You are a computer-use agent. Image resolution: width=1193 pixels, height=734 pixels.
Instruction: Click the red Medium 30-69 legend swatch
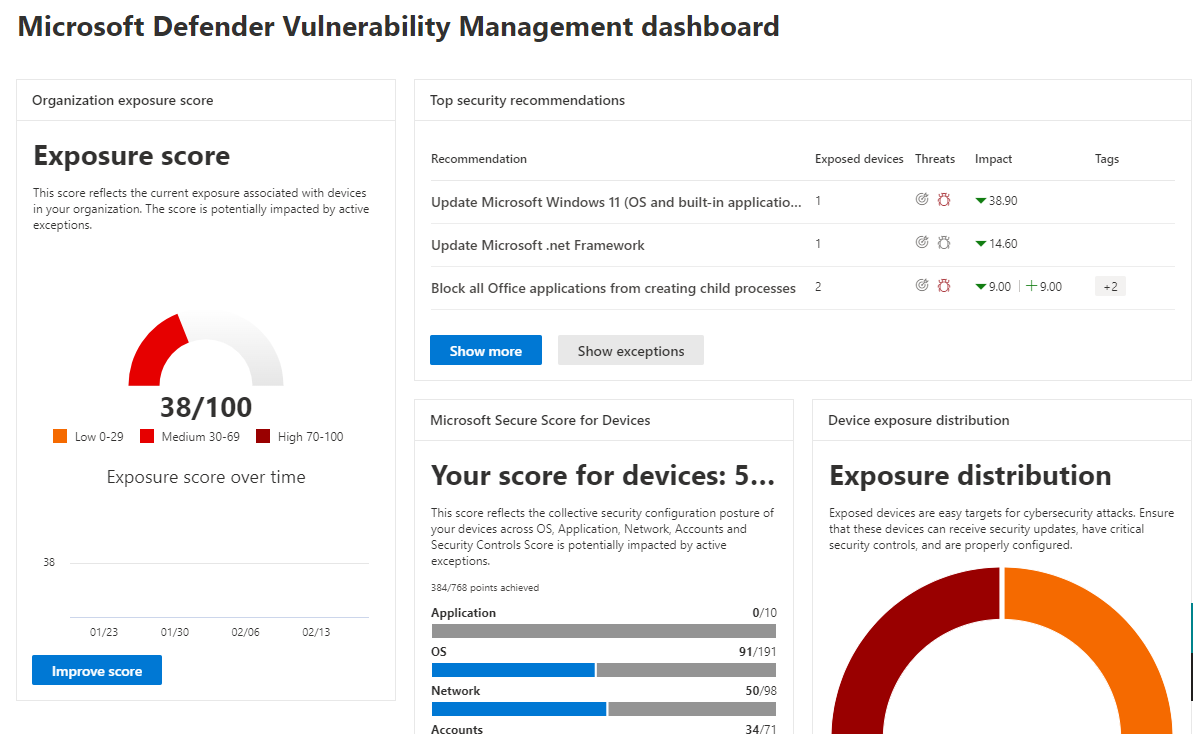click(147, 436)
